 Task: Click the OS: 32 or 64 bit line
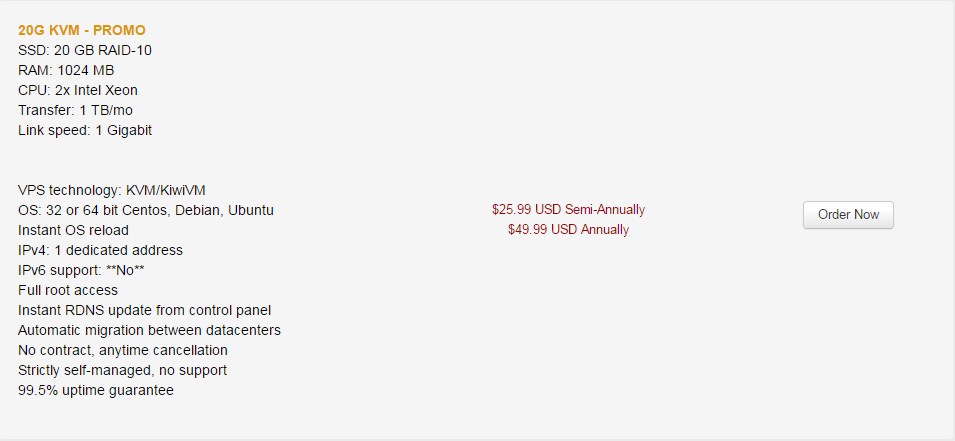coord(146,211)
